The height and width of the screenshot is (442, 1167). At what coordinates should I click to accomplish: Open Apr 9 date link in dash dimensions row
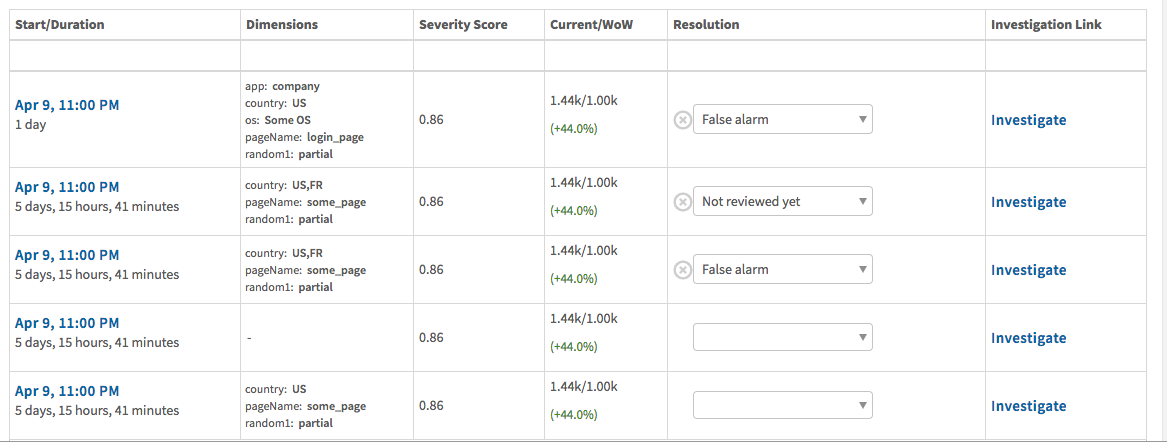click(x=67, y=323)
